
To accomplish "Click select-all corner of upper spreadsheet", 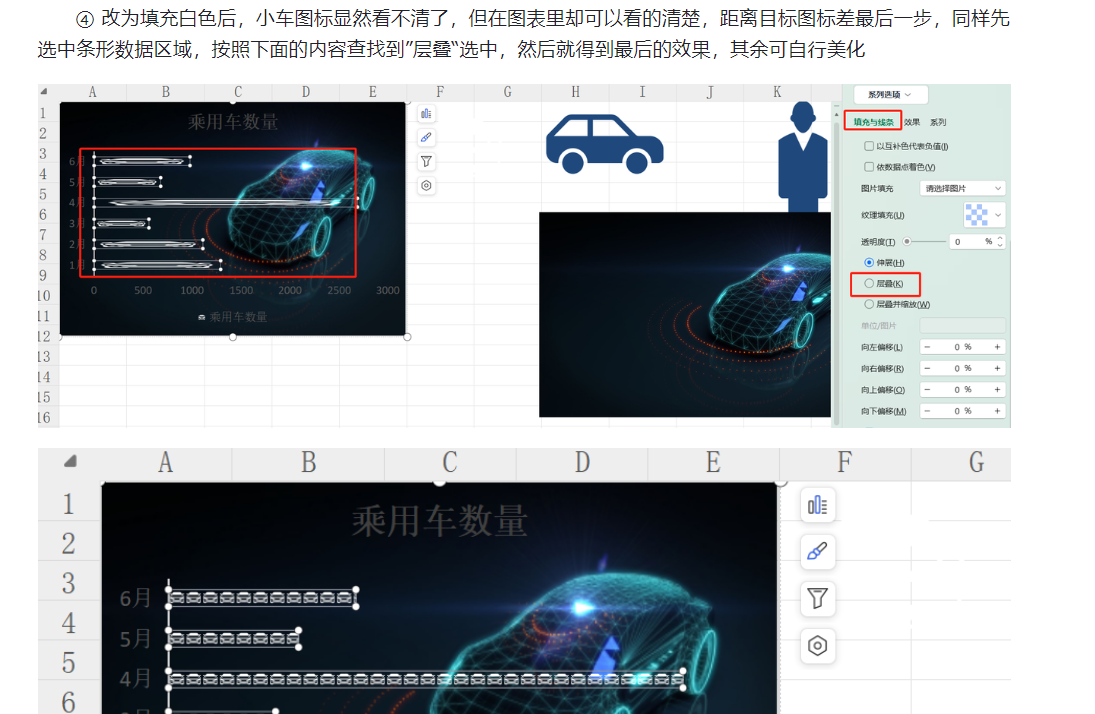I will pos(44,92).
